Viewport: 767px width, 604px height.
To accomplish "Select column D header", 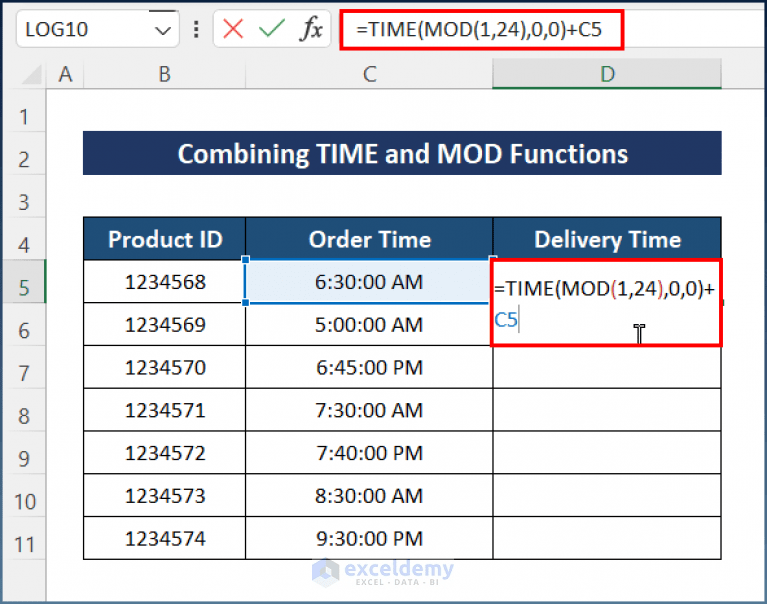I will coord(607,74).
